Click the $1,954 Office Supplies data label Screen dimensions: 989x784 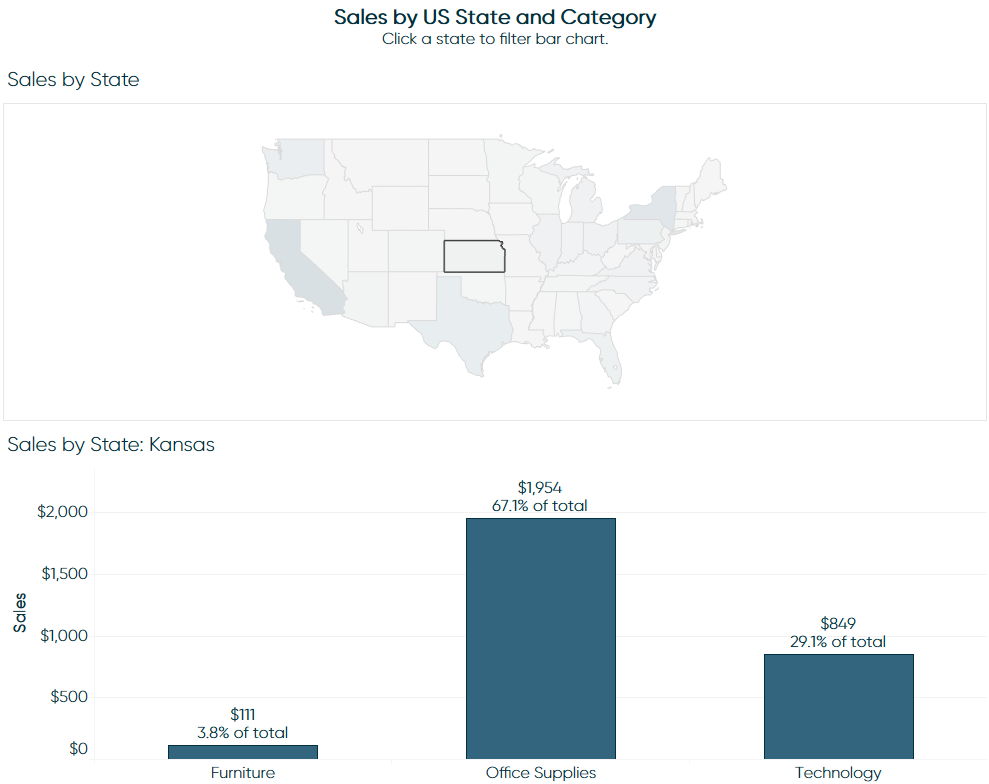540,488
